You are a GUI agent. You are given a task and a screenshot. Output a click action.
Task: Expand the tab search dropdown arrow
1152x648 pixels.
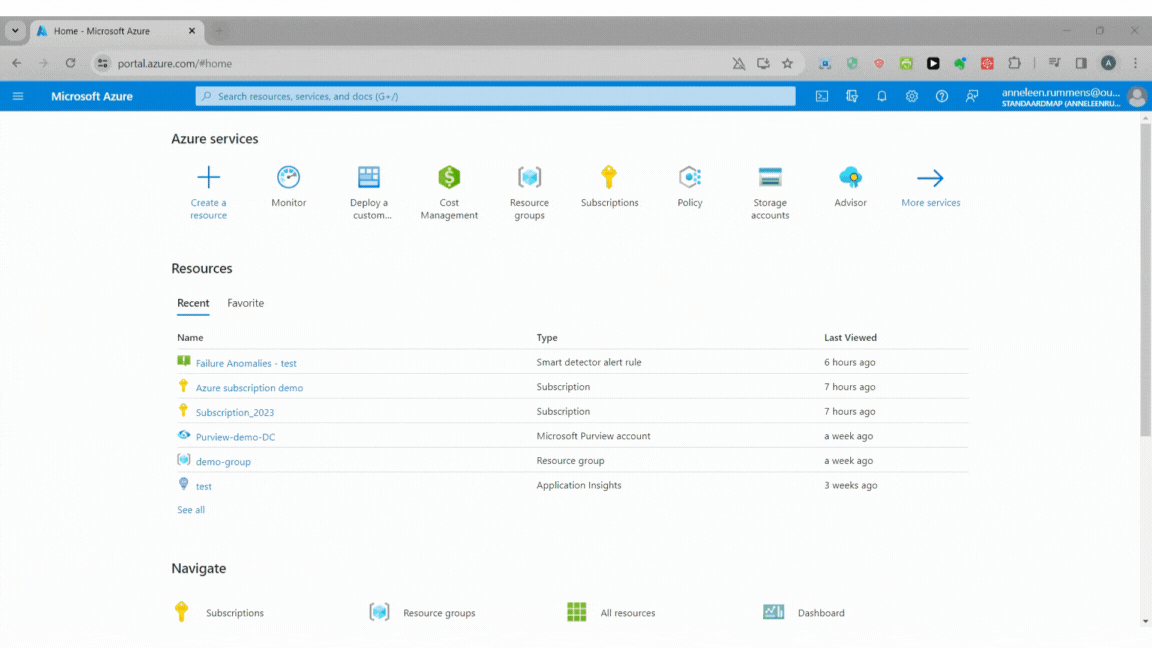pyautogui.click(x=15, y=31)
